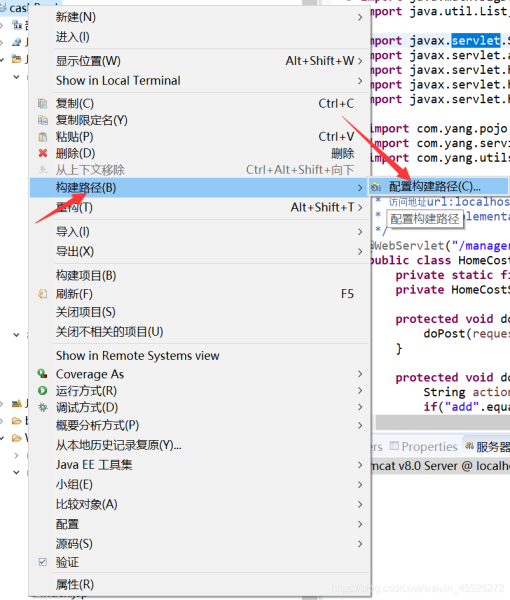Click the editor horizontal scrollbar
The width and height of the screenshot is (510, 600).
point(443,423)
